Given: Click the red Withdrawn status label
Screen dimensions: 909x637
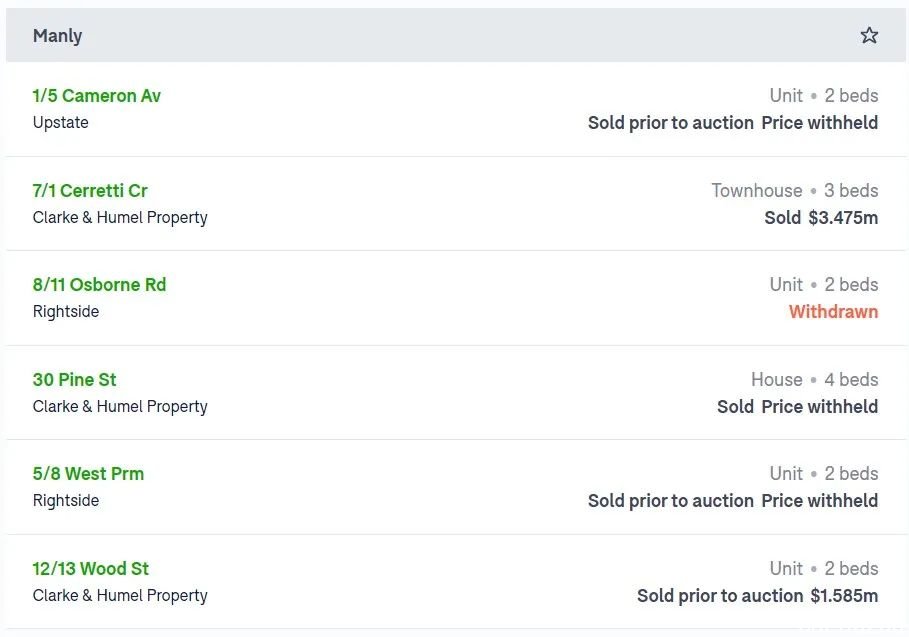Looking at the screenshot, I should 833,312.
